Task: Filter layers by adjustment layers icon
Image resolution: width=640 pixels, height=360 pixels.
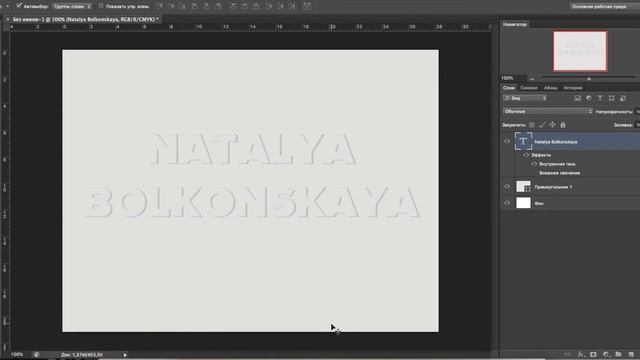Action: [x=589, y=98]
